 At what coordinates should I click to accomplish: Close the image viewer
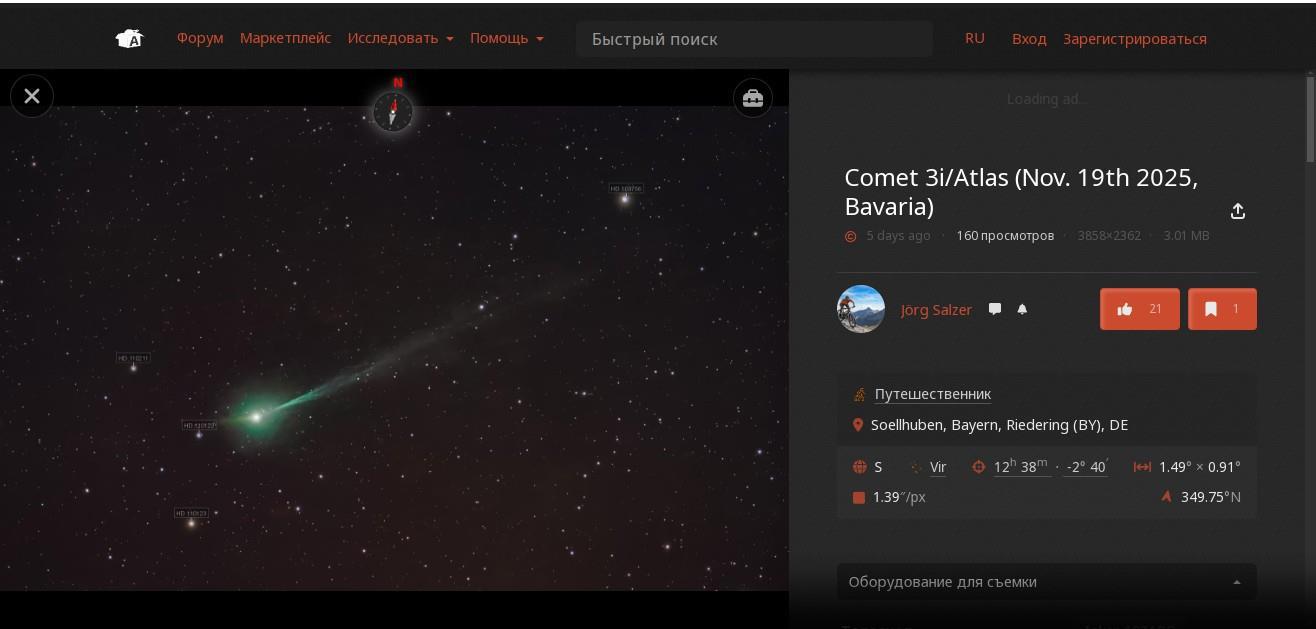(x=32, y=96)
